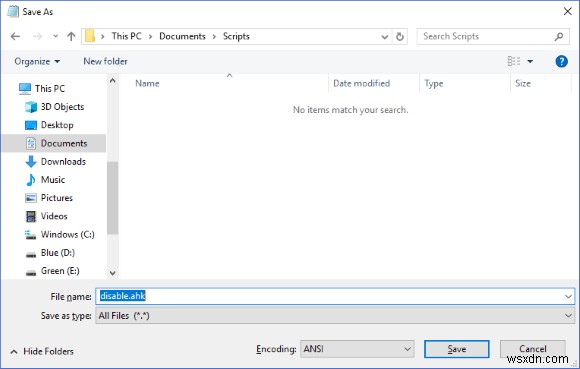The width and height of the screenshot is (580, 369).
Task: Select This PC in the address path
Action: 127,36
